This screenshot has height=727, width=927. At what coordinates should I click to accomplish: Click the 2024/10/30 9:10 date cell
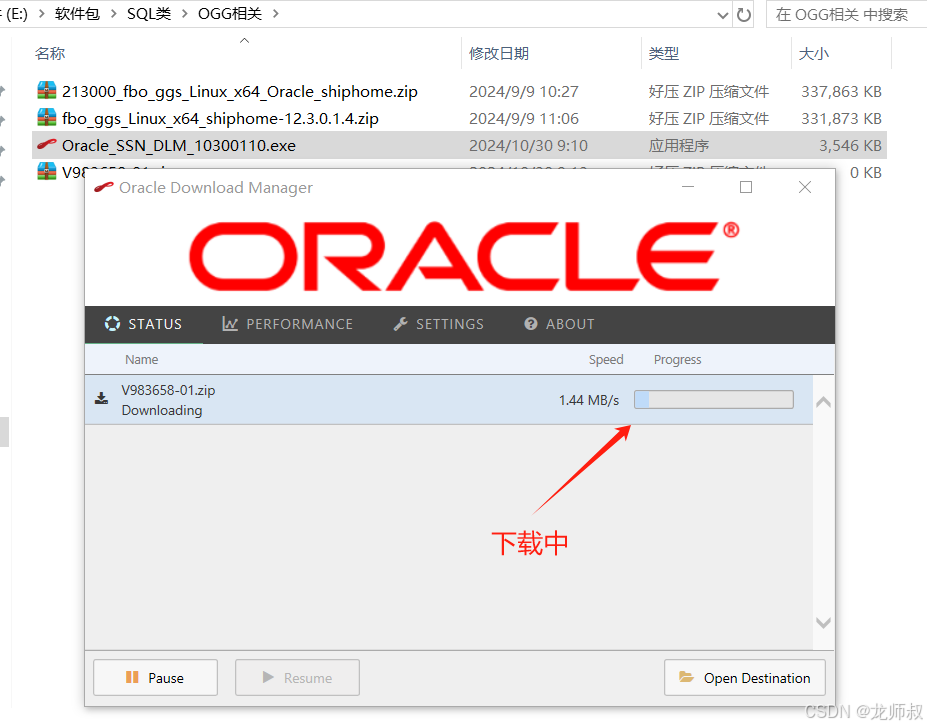click(528, 146)
